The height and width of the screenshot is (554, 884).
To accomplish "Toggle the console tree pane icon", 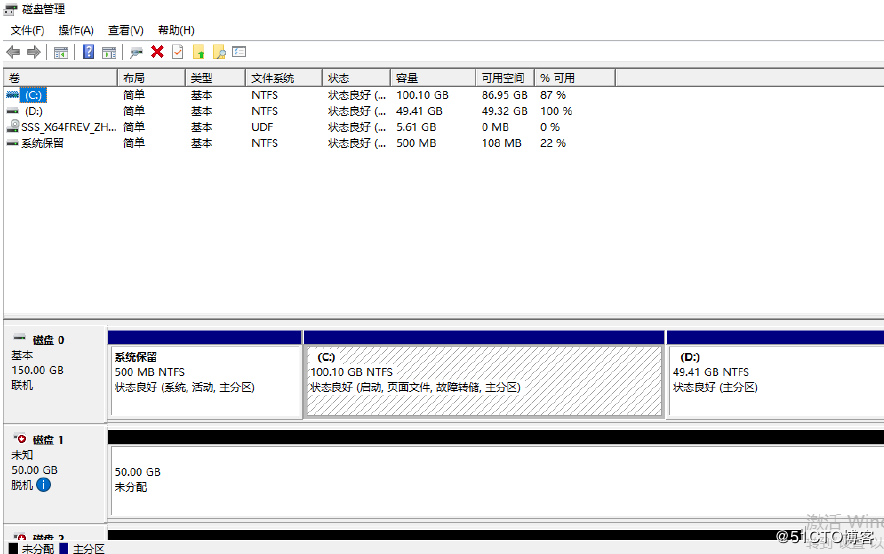I will click(x=60, y=52).
